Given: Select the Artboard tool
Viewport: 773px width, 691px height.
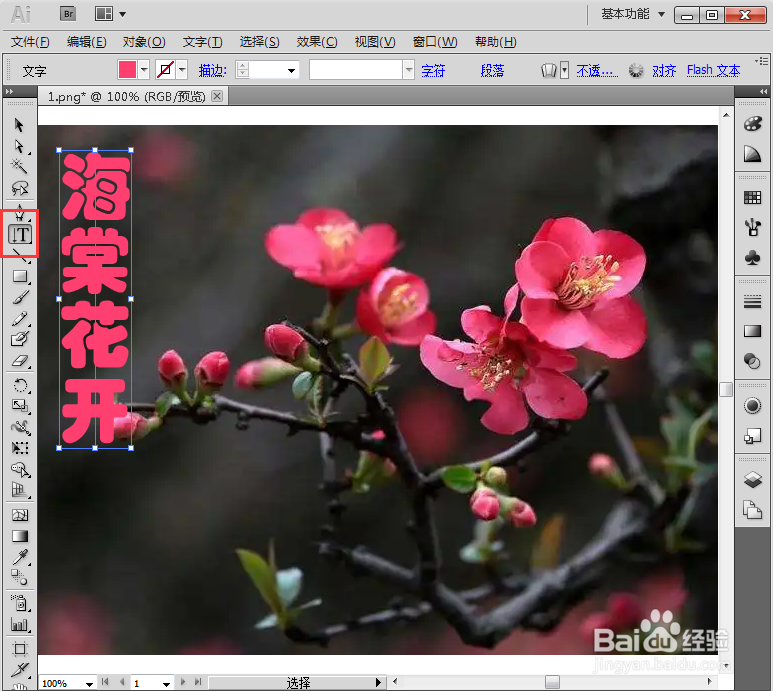Looking at the screenshot, I should [20, 649].
